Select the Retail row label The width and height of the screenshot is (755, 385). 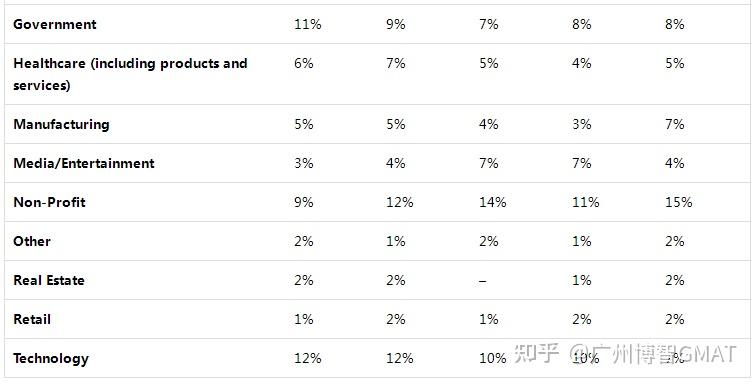(x=32, y=320)
